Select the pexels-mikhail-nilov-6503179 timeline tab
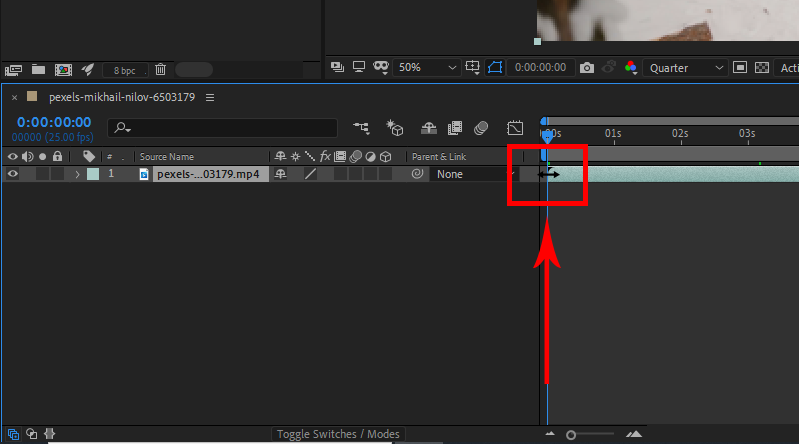 [x=122, y=97]
